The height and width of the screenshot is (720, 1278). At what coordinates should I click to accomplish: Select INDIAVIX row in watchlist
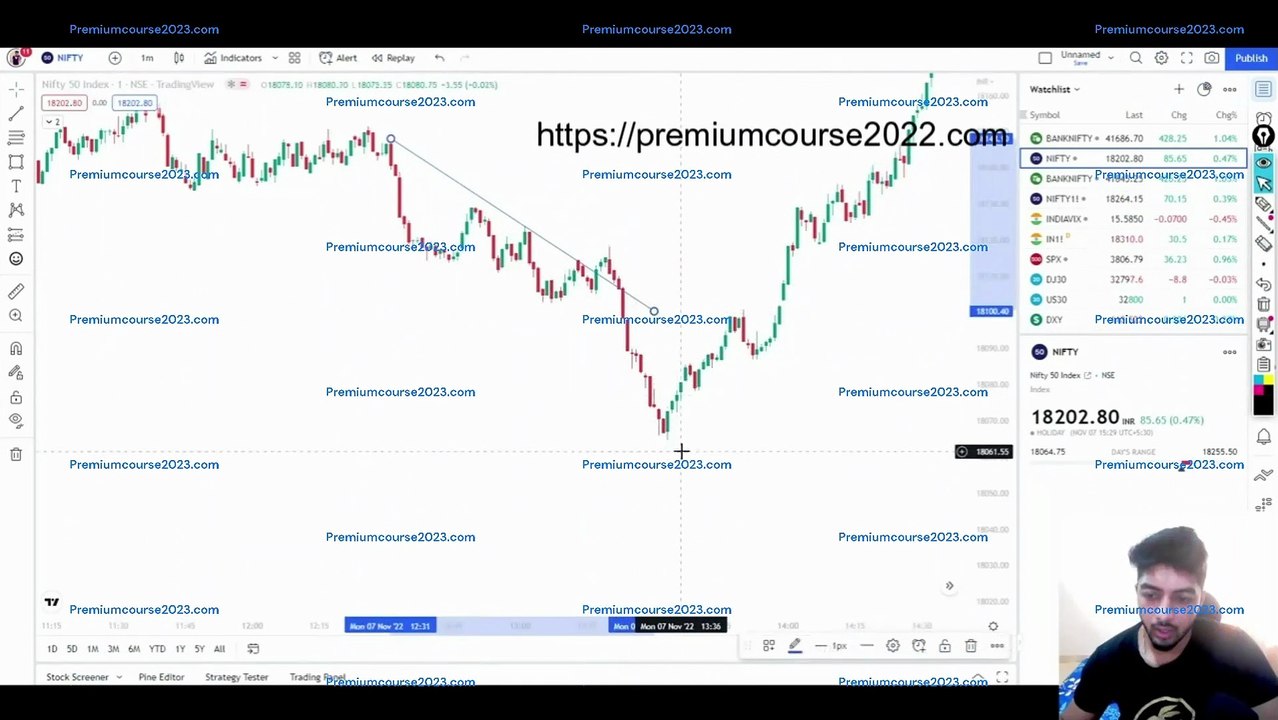point(1134,219)
